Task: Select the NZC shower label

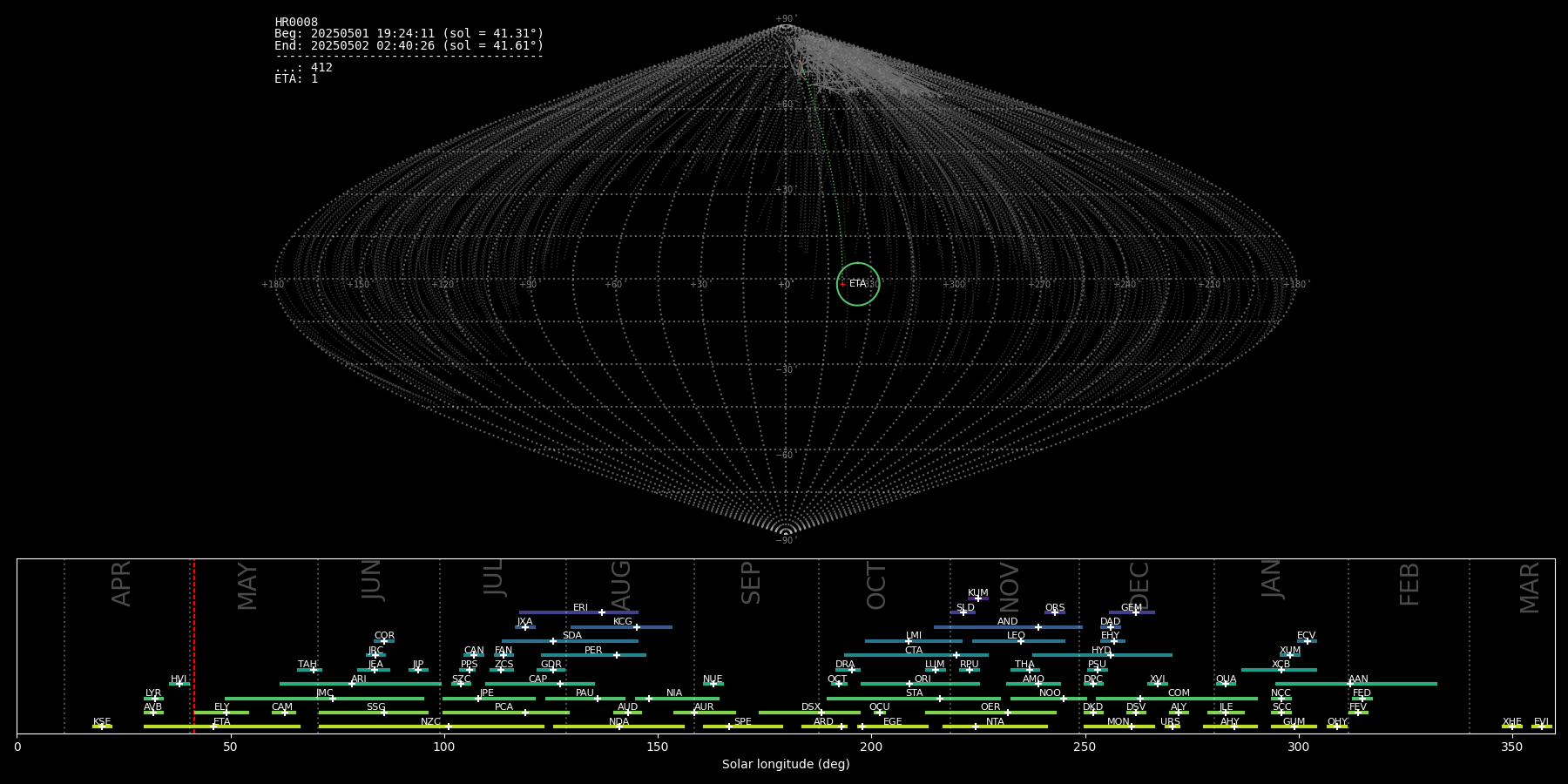Action: pos(430,721)
